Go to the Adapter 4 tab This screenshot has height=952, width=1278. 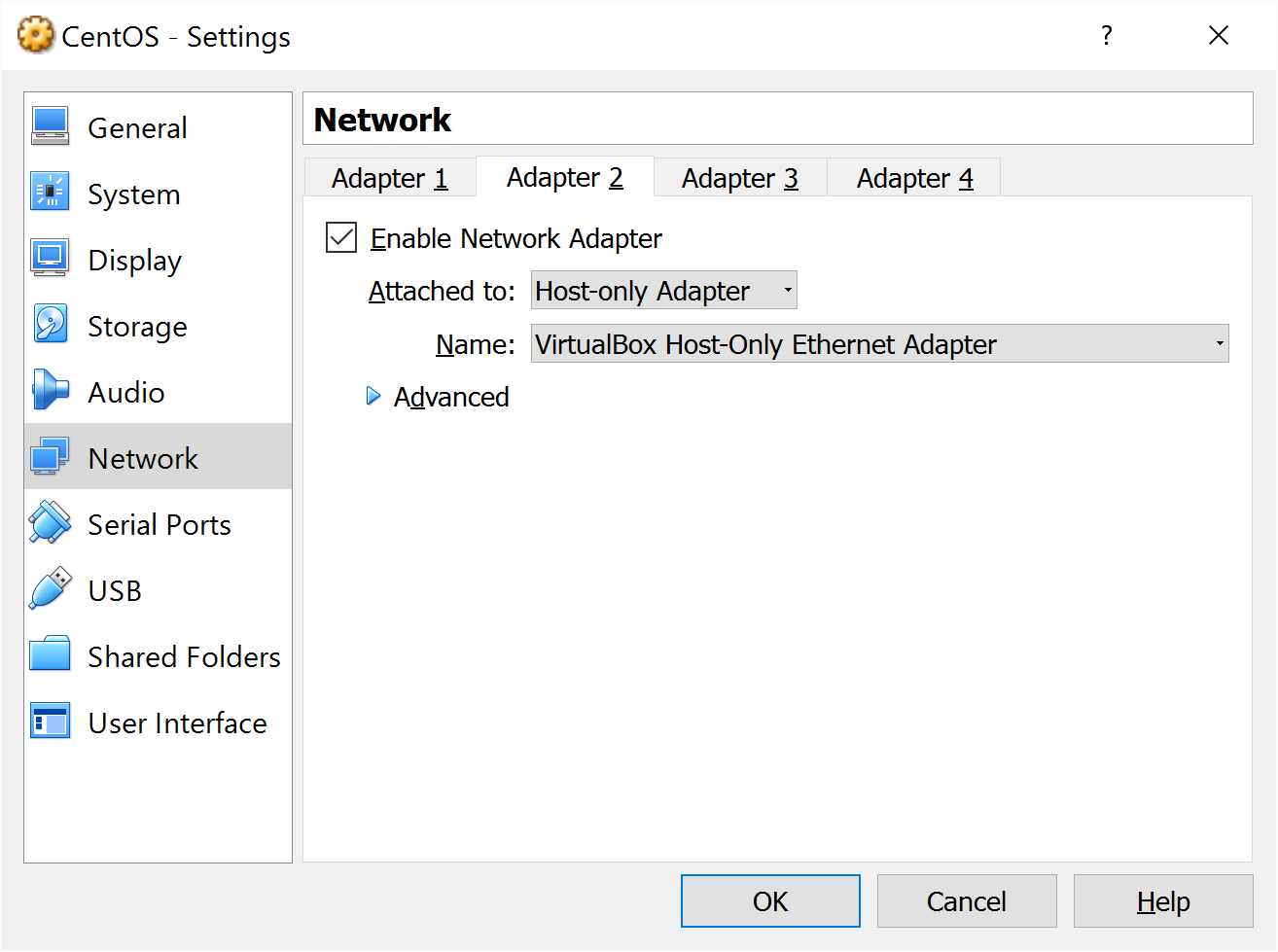914,179
